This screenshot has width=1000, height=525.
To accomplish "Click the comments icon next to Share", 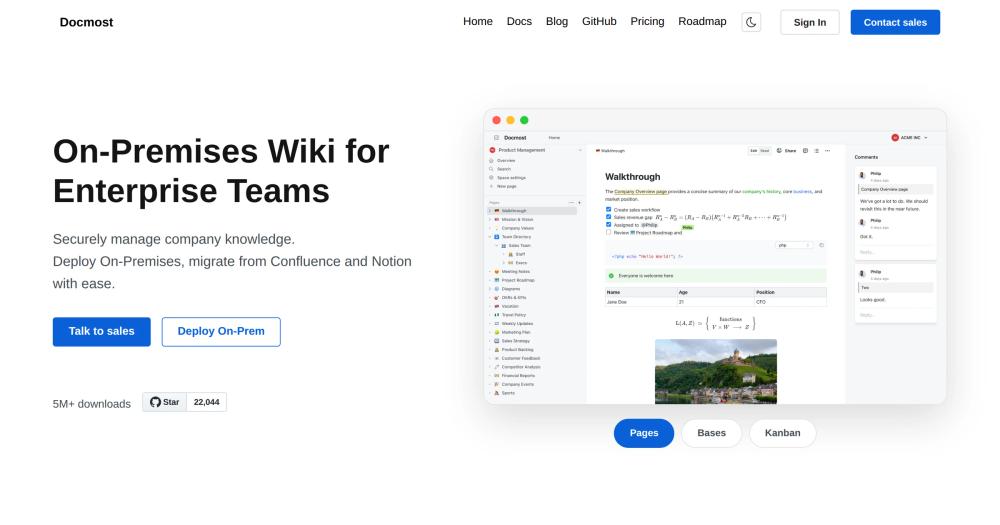I will click(x=805, y=151).
